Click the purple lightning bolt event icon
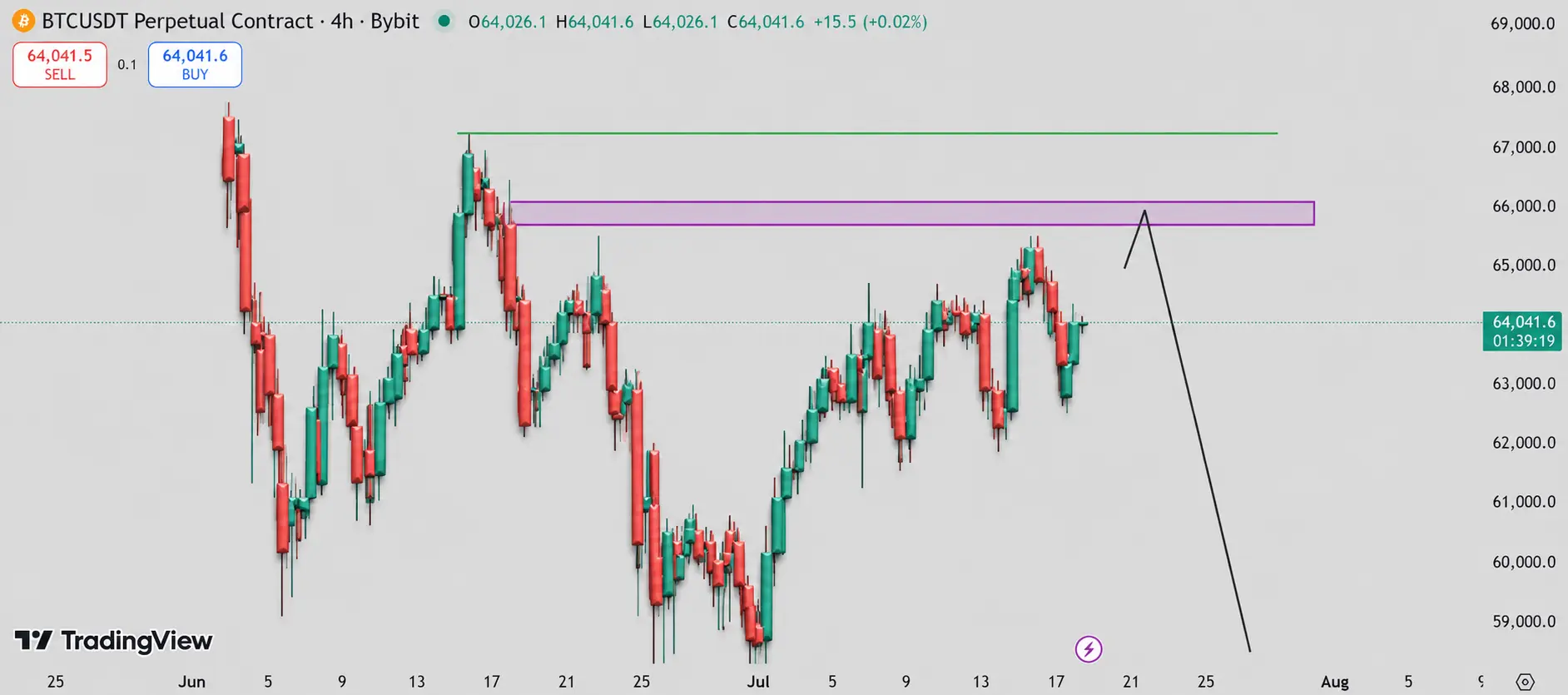 click(x=1089, y=648)
